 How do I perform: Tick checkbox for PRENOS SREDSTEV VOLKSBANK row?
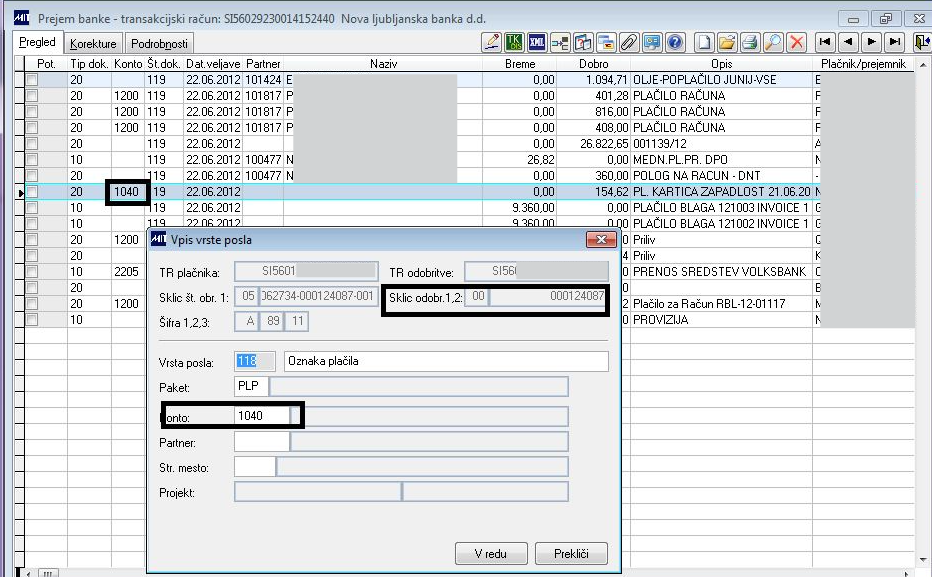point(32,272)
